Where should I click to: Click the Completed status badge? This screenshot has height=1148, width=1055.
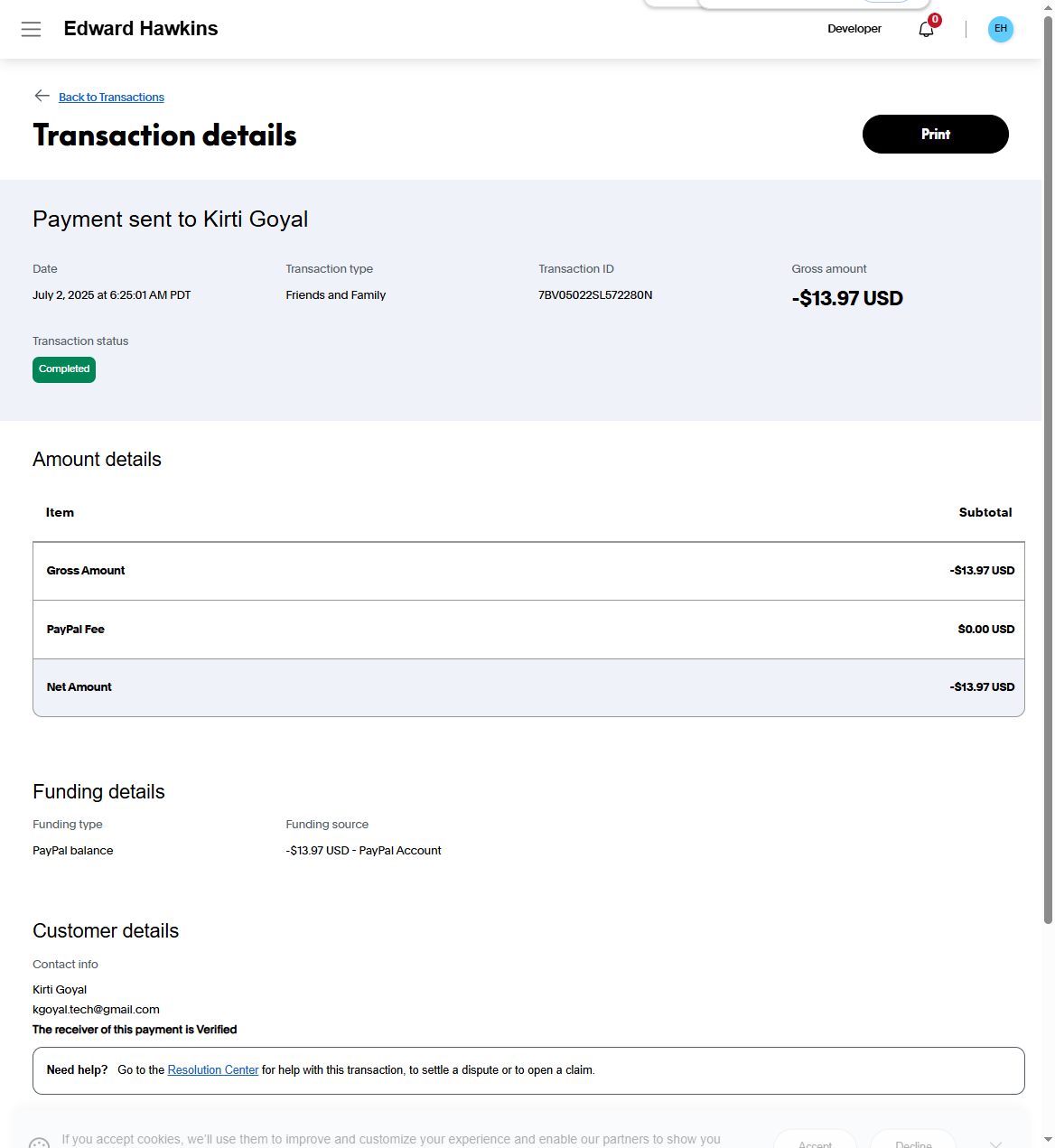[x=64, y=369]
